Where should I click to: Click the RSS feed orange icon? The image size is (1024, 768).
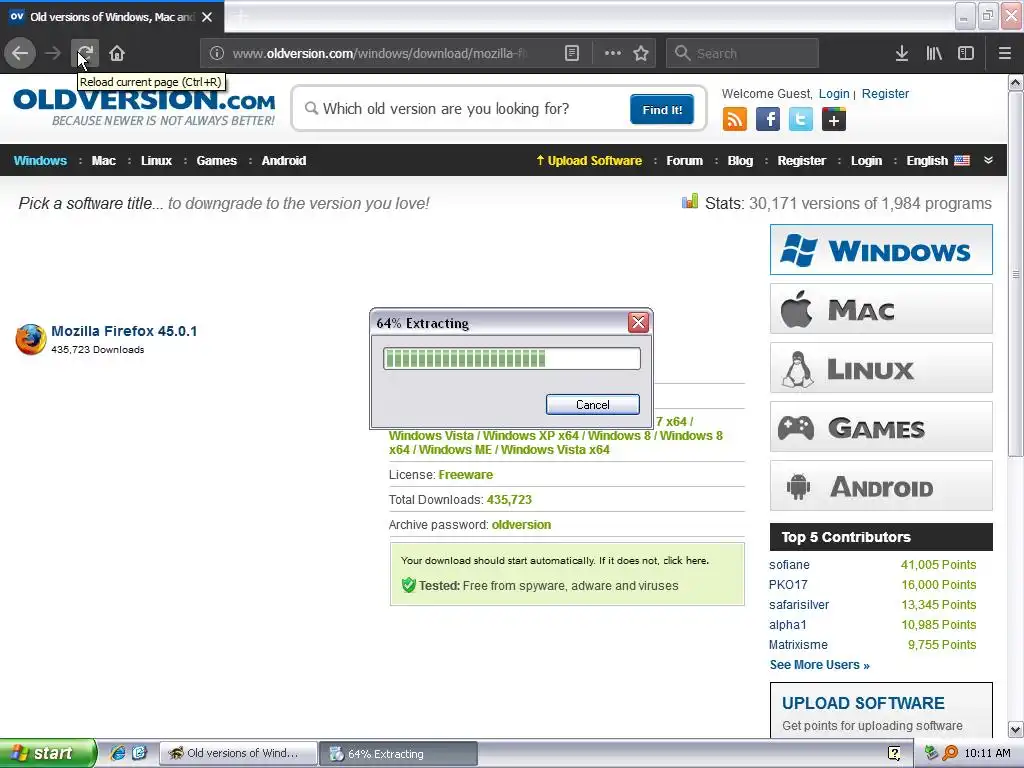pos(735,120)
